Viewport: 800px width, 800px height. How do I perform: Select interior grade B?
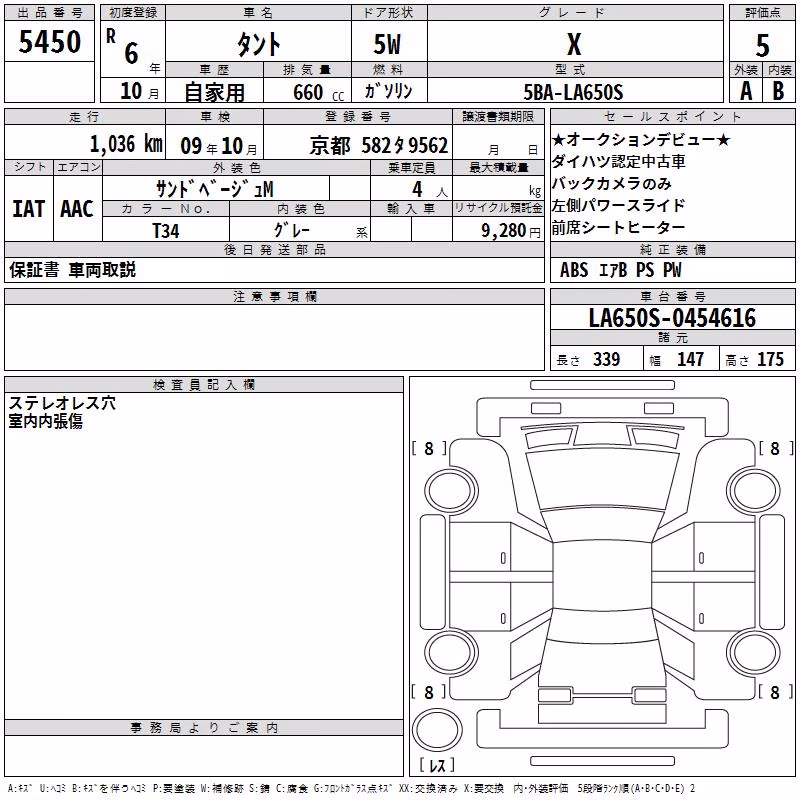pyautogui.click(x=779, y=91)
